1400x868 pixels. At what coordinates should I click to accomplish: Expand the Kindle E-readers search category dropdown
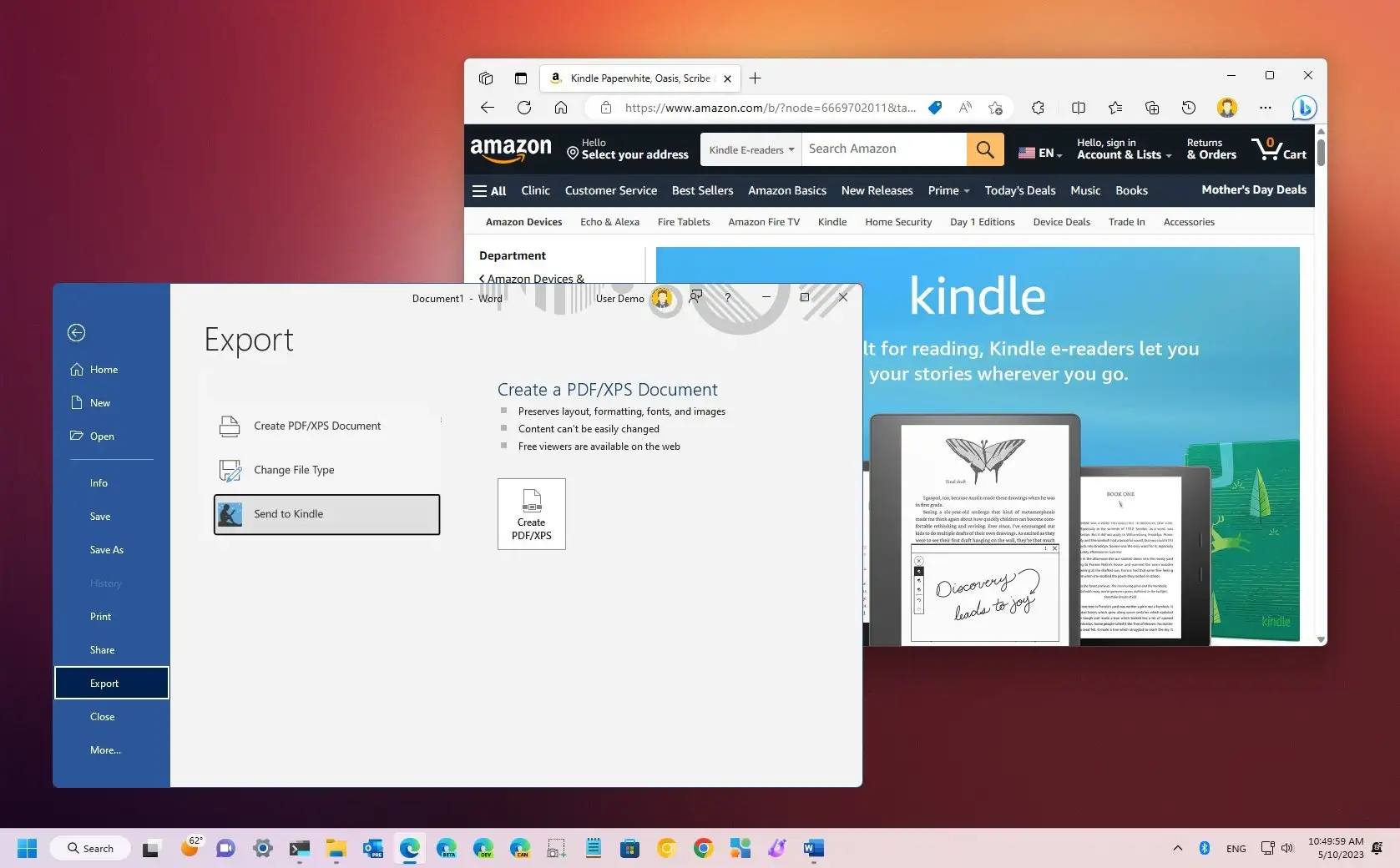749,149
